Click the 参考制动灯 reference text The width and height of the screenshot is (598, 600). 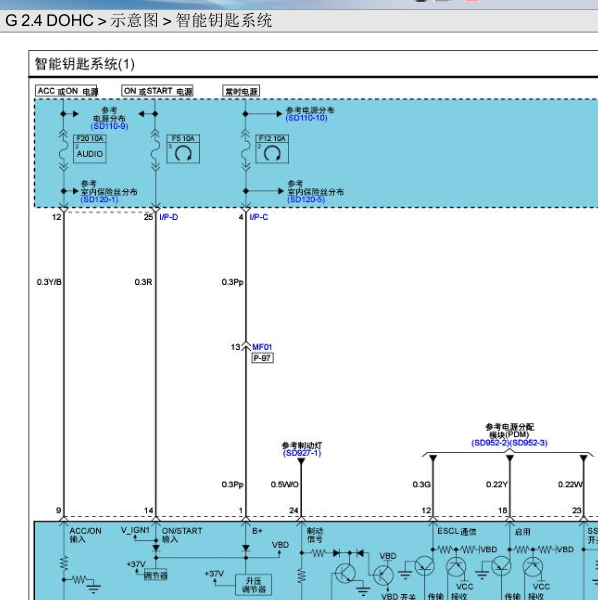(302, 445)
